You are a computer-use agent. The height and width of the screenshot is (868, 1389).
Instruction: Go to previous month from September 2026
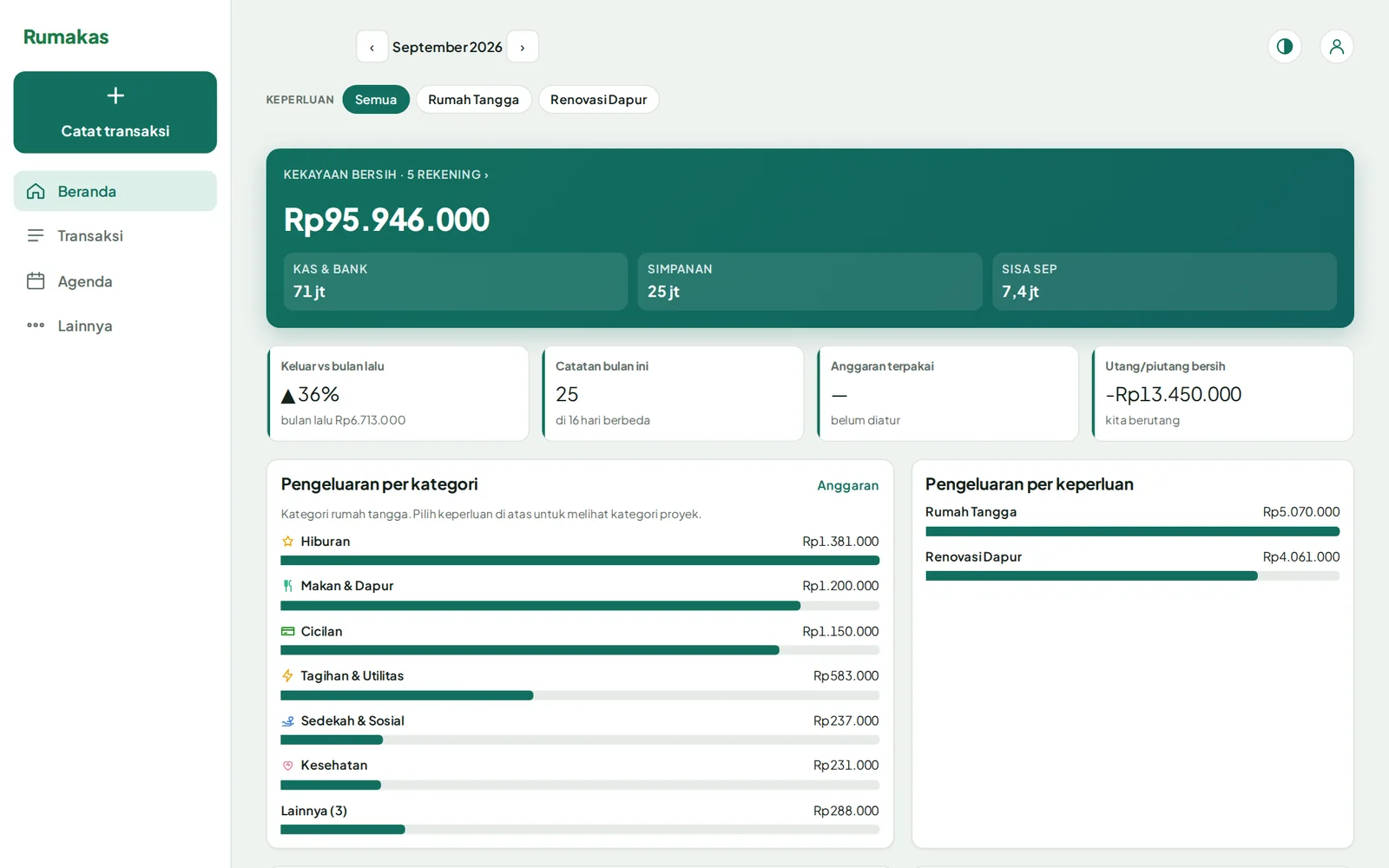[x=372, y=47]
